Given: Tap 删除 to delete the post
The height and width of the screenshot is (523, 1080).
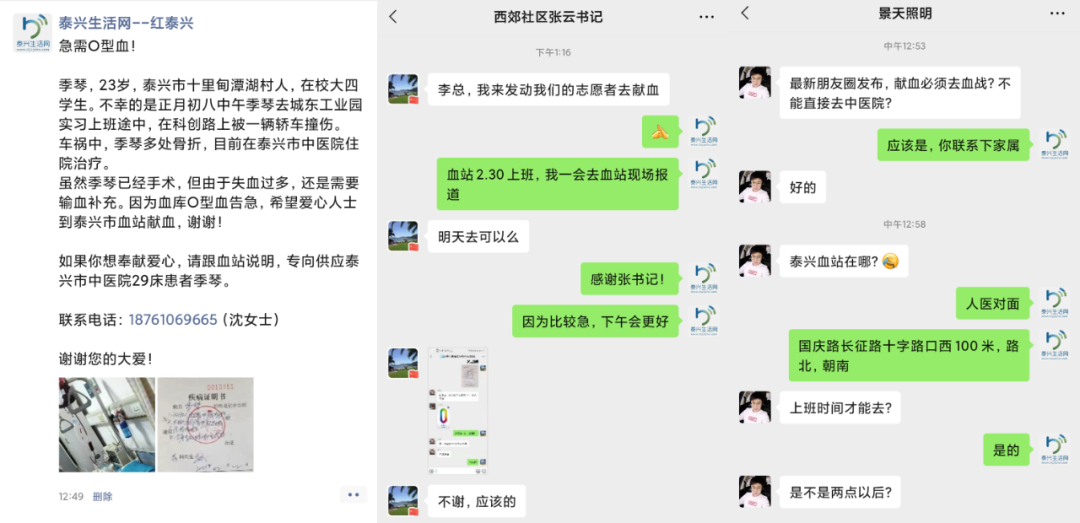Looking at the screenshot, I should pos(103,496).
